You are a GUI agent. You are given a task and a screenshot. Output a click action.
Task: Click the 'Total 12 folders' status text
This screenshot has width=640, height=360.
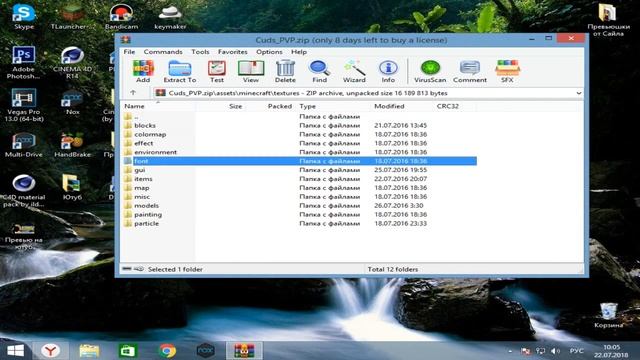(393, 269)
